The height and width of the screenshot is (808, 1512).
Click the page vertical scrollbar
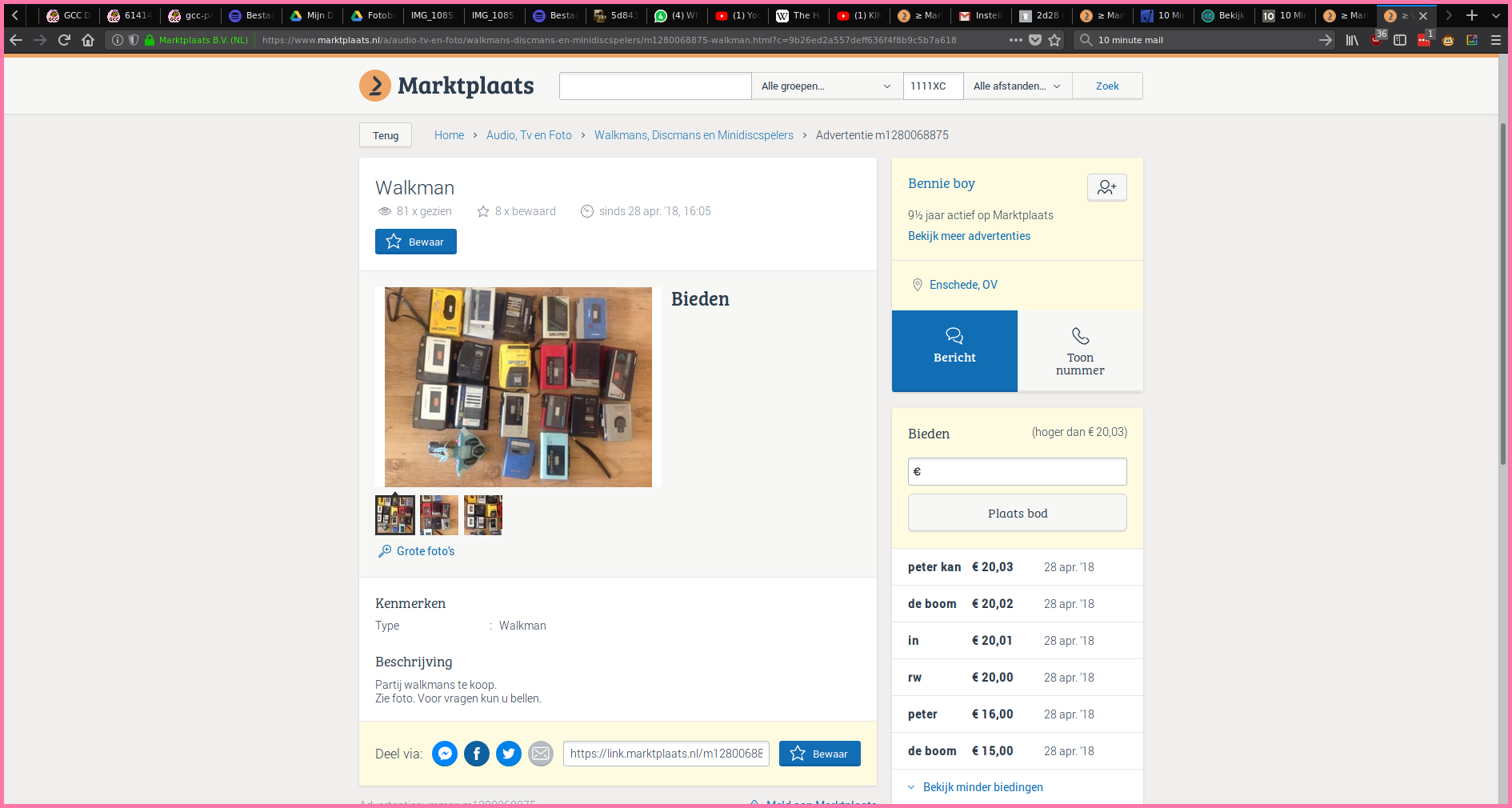(x=1503, y=296)
